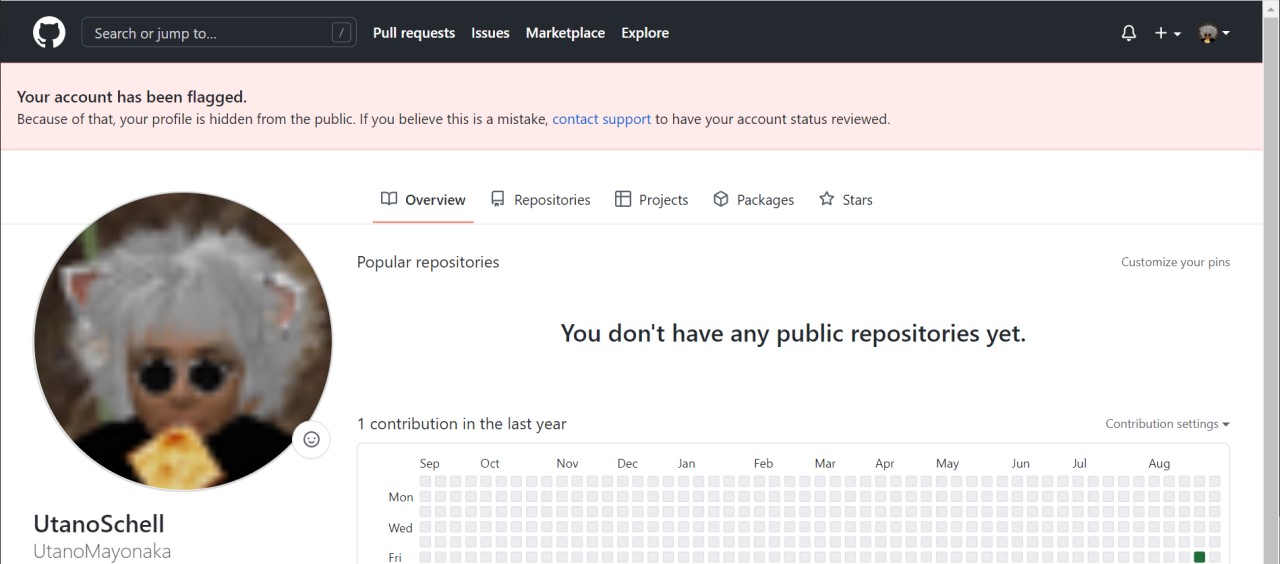Open the GitHub Octocat home logo
Screen dimensions: 1280x564
click(49, 32)
